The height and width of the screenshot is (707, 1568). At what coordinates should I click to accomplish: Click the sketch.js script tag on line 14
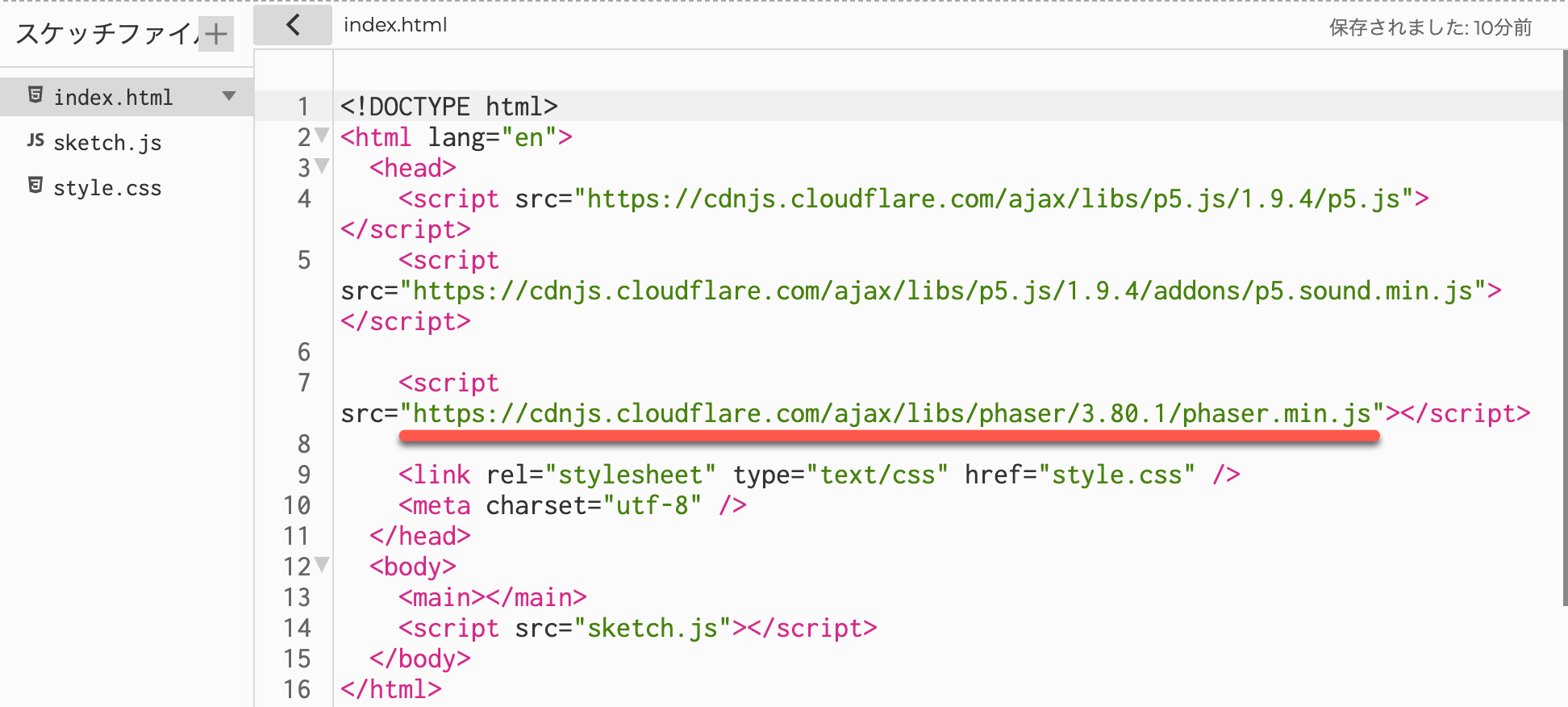point(637,628)
